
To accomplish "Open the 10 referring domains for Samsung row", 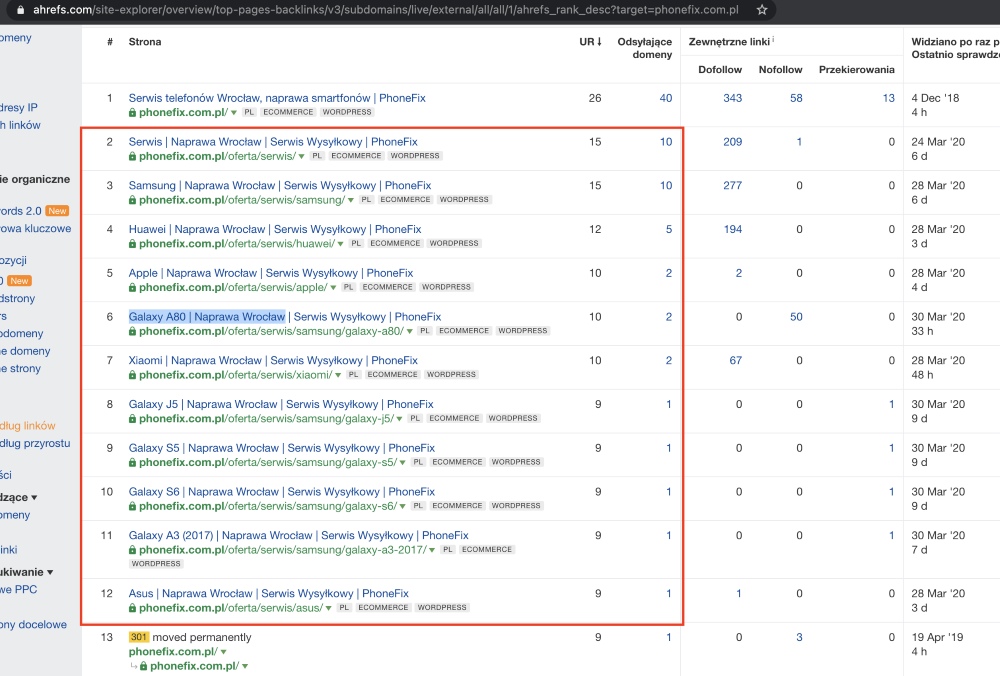I will click(x=666, y=186).
